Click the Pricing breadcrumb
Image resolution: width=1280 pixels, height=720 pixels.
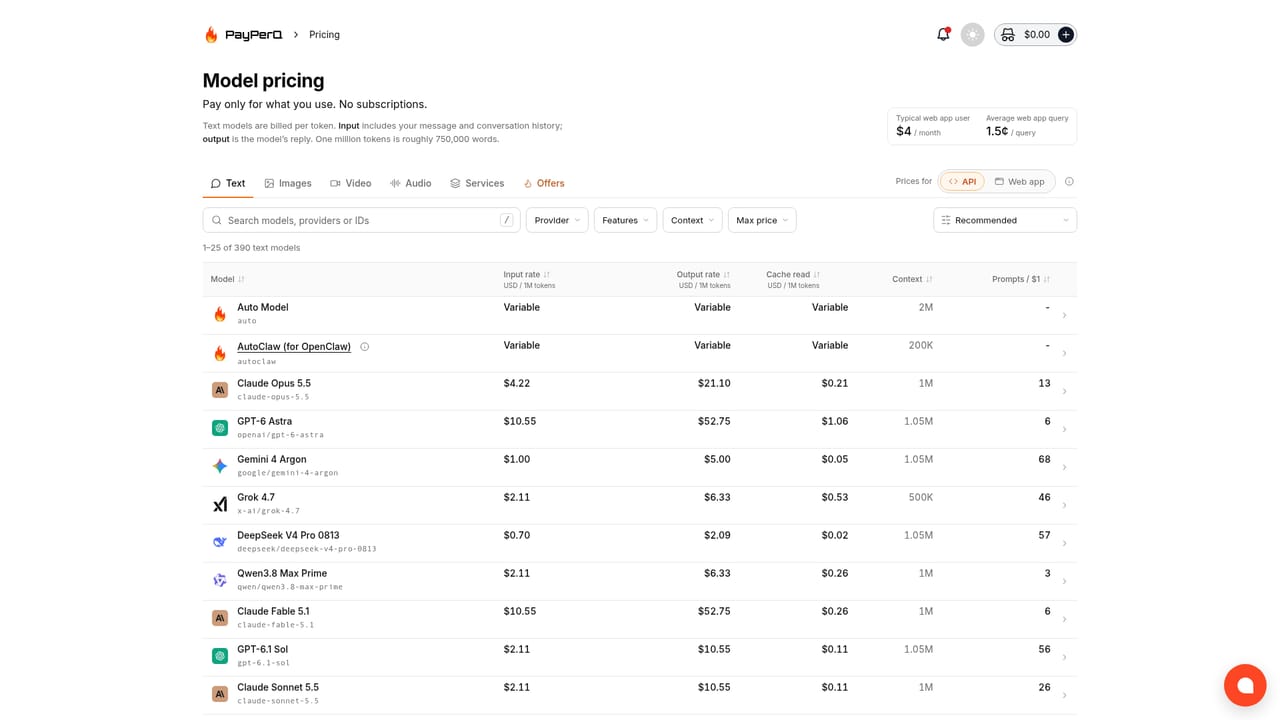click(x=324, y=35)
